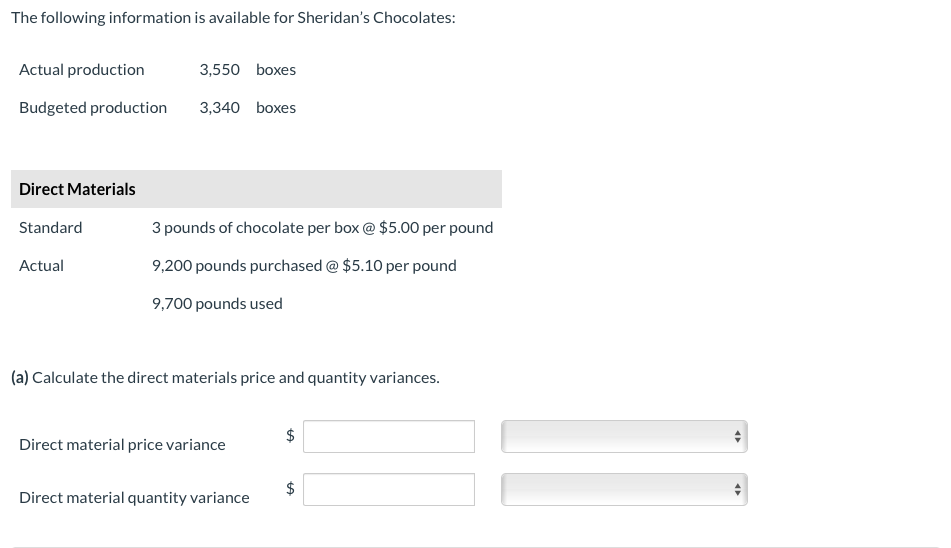The image size is (951, 548).
Task: Click the 3 pounds of chocolate standard text
Action: tap(322, 228)
